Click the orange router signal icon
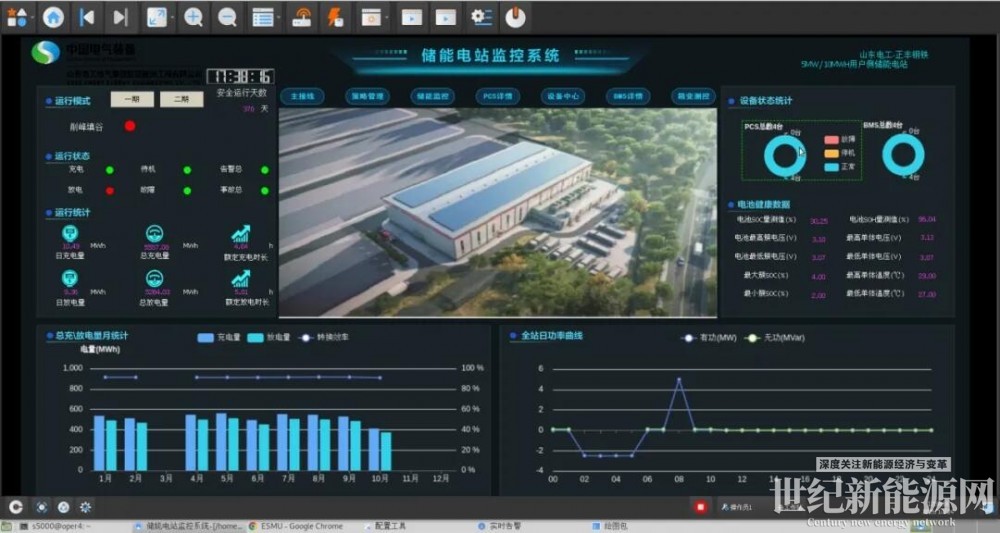 [x=301, y=16]
